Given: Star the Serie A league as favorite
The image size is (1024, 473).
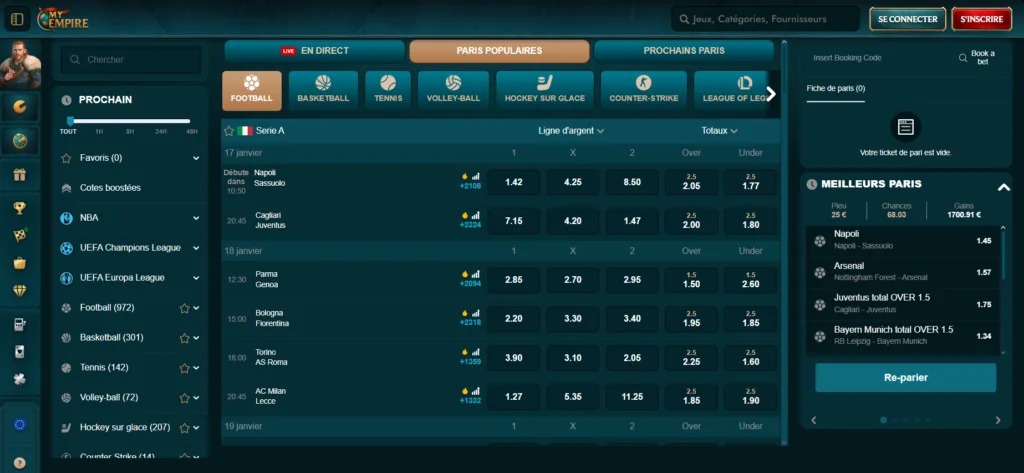Looking at the screenshot, I should tap(229, 131).
